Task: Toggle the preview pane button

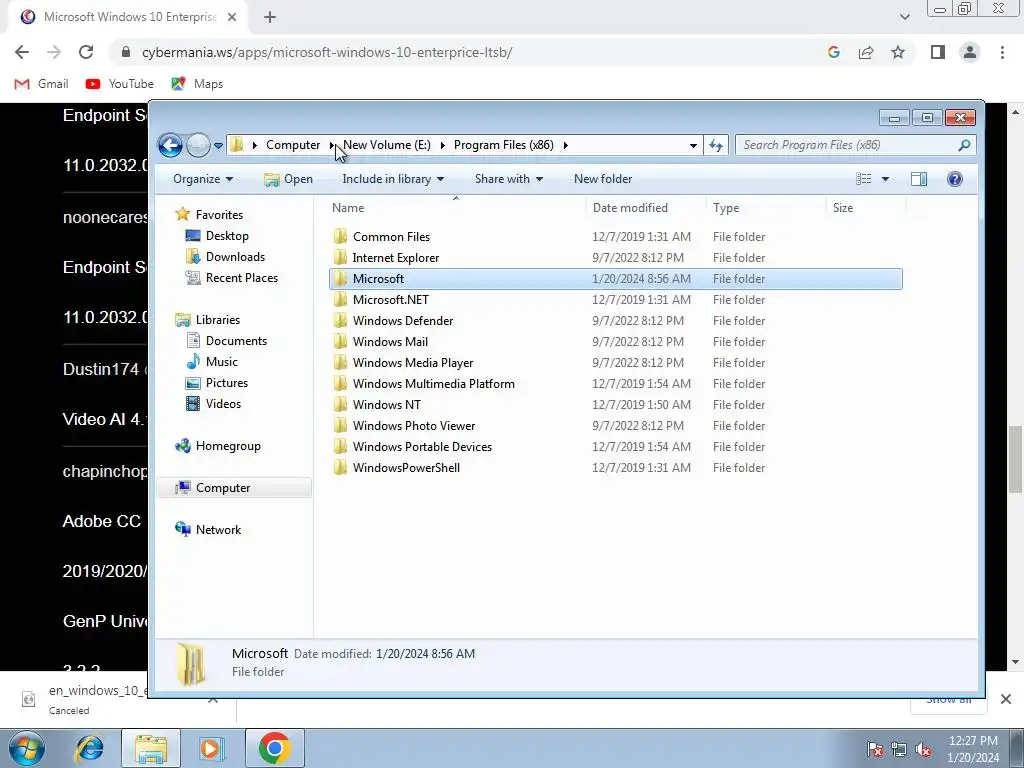Action: pyautogui.click(x=919, y=179)
